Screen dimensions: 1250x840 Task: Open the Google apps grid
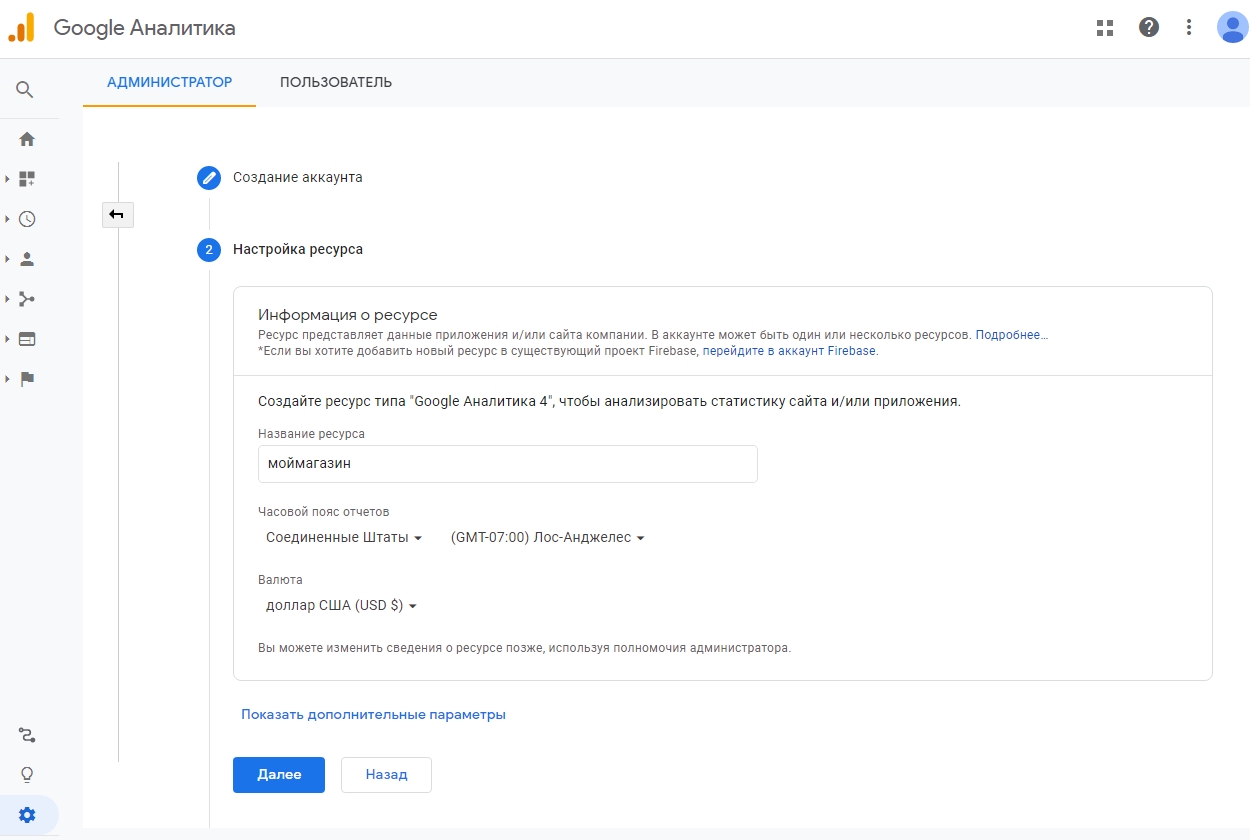(x=1105, y=28)
